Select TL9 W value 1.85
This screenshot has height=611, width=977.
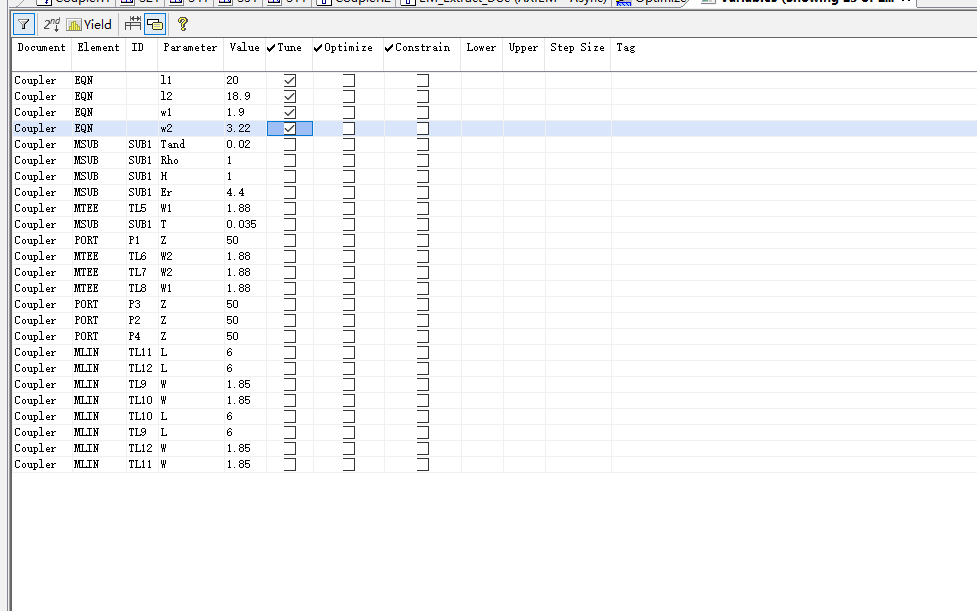coord(239,384)
